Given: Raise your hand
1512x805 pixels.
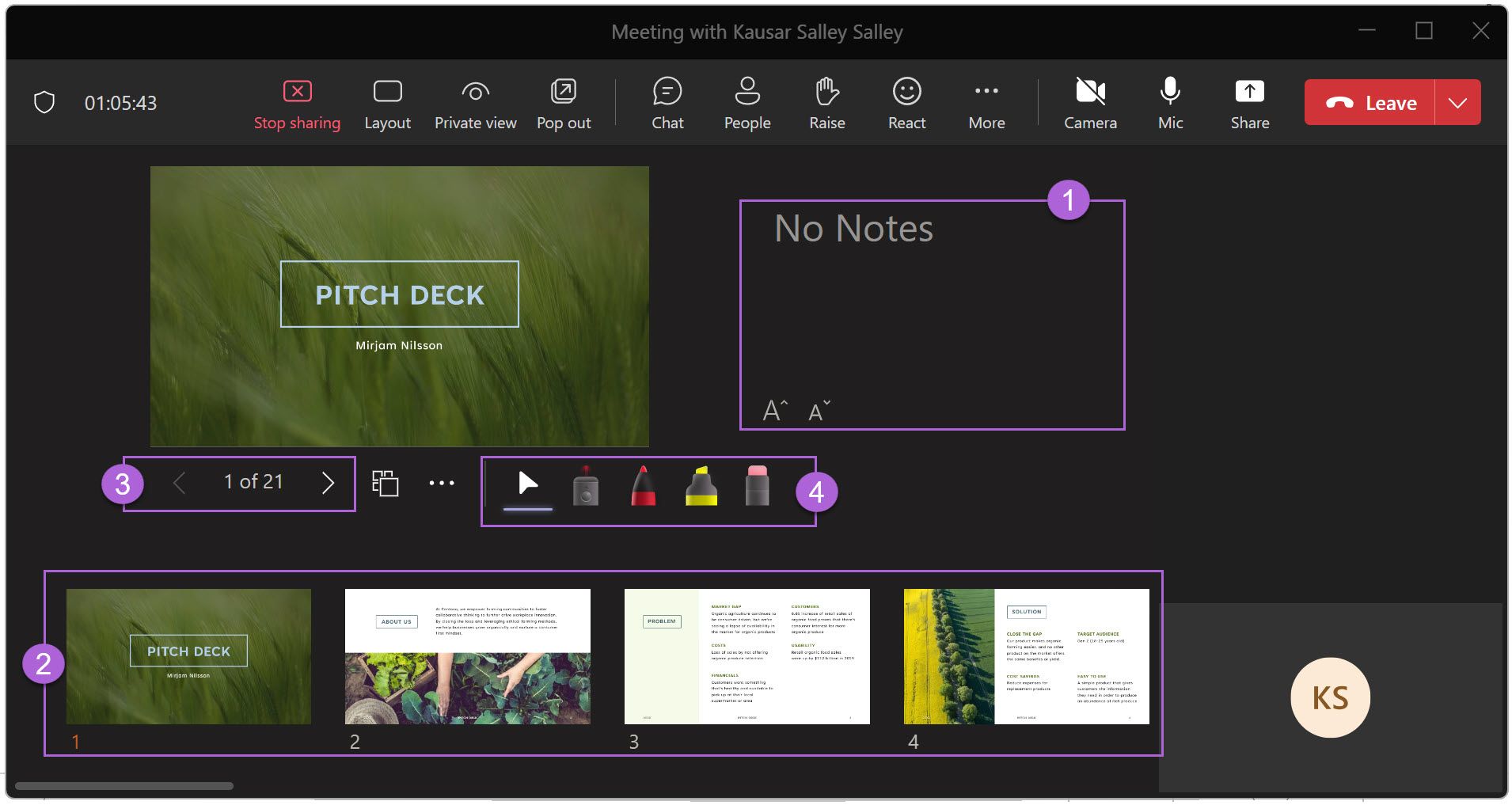Looking at the screenshot, I should [826, 101].
